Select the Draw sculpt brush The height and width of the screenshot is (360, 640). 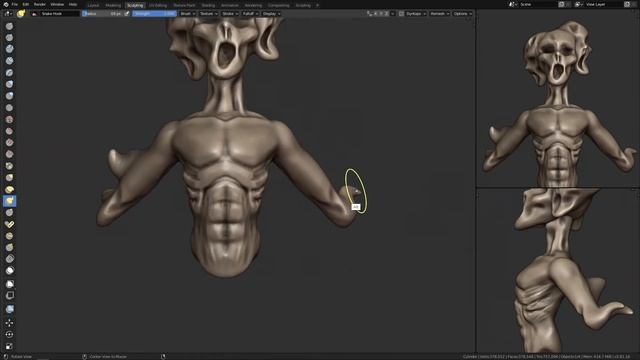pos(9,26)
